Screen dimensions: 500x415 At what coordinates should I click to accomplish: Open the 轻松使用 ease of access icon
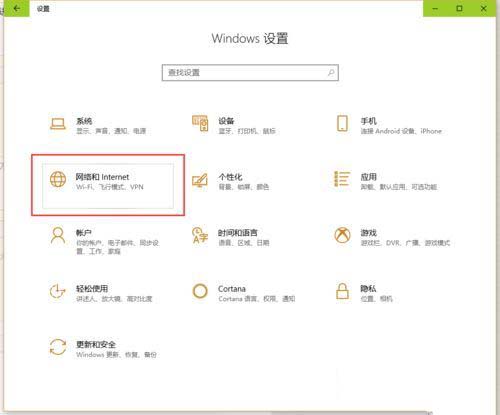coord(57,292)
